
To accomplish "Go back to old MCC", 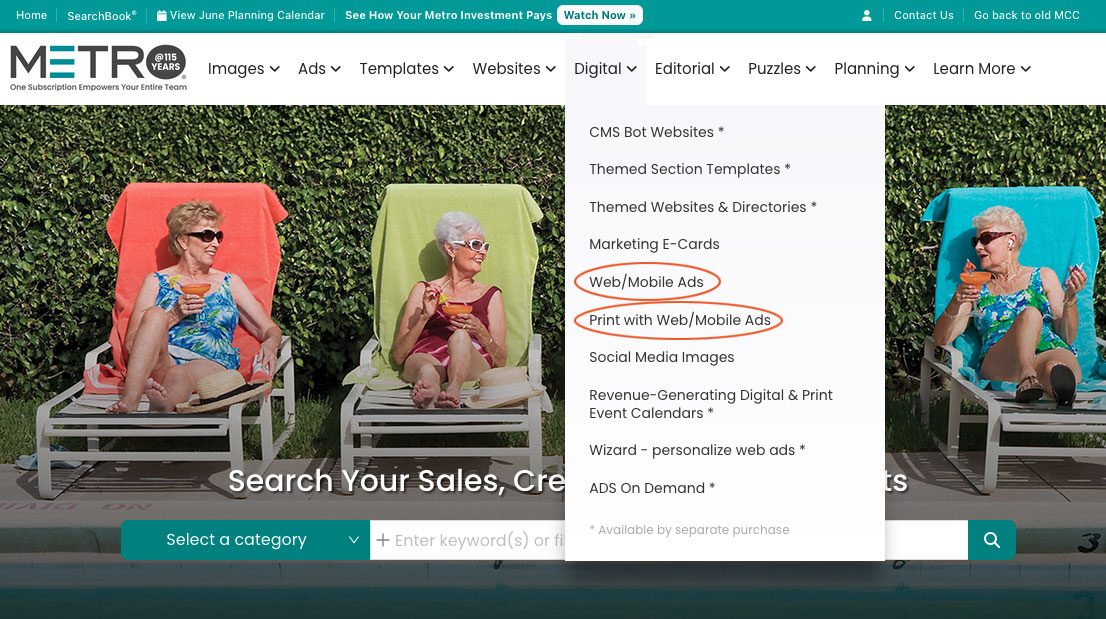I will click(x=1026, y=16).
